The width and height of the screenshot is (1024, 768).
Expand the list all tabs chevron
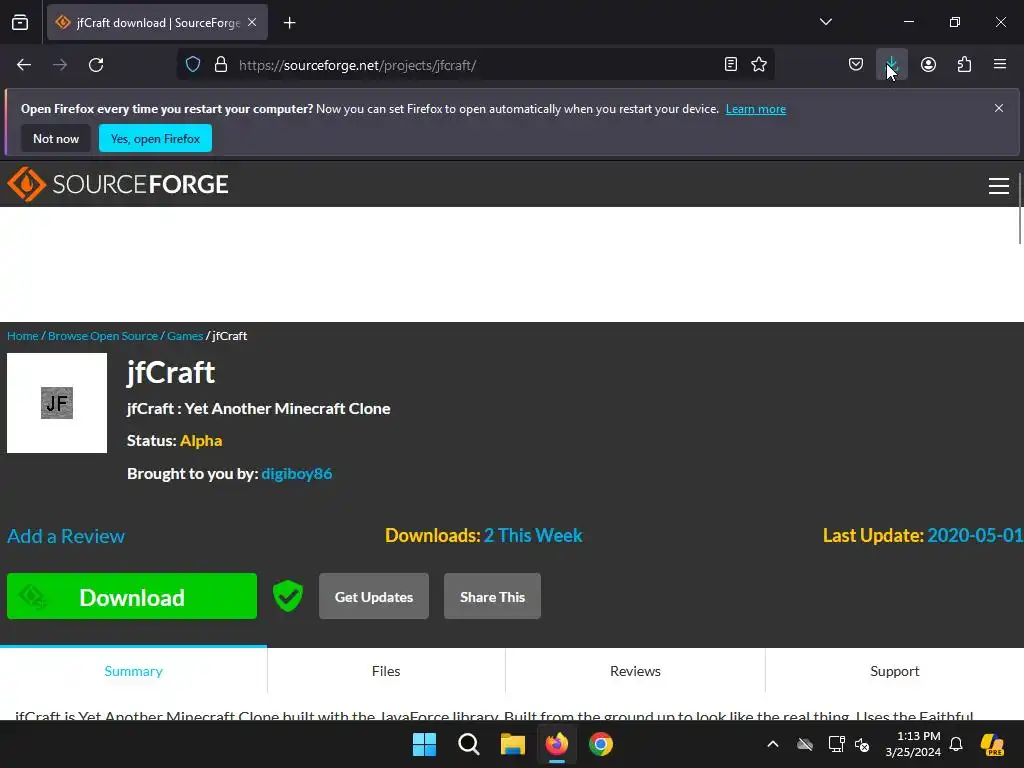[825, 22]
